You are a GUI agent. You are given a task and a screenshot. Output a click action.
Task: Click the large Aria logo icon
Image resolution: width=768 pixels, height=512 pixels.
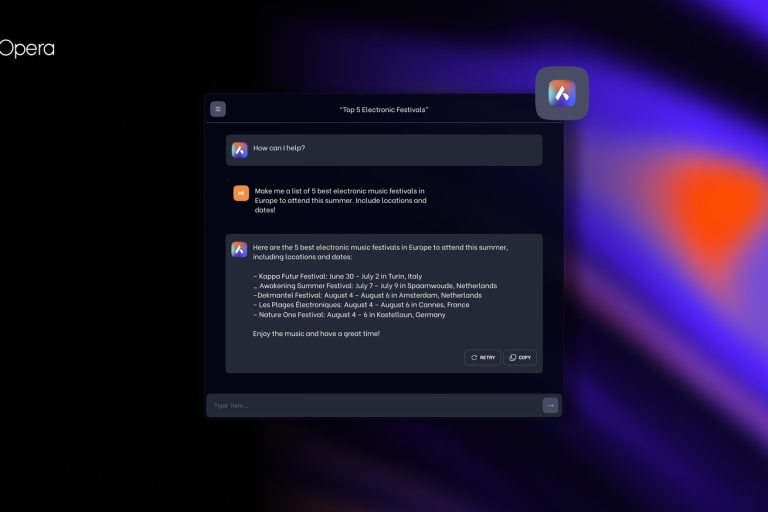[x=562, y=93]
